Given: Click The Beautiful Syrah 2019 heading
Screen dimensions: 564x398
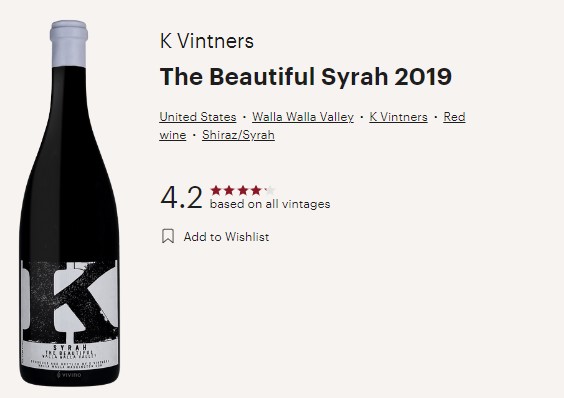Looking at the screenshot, I should pyautogui.click(x=306, y=77).
